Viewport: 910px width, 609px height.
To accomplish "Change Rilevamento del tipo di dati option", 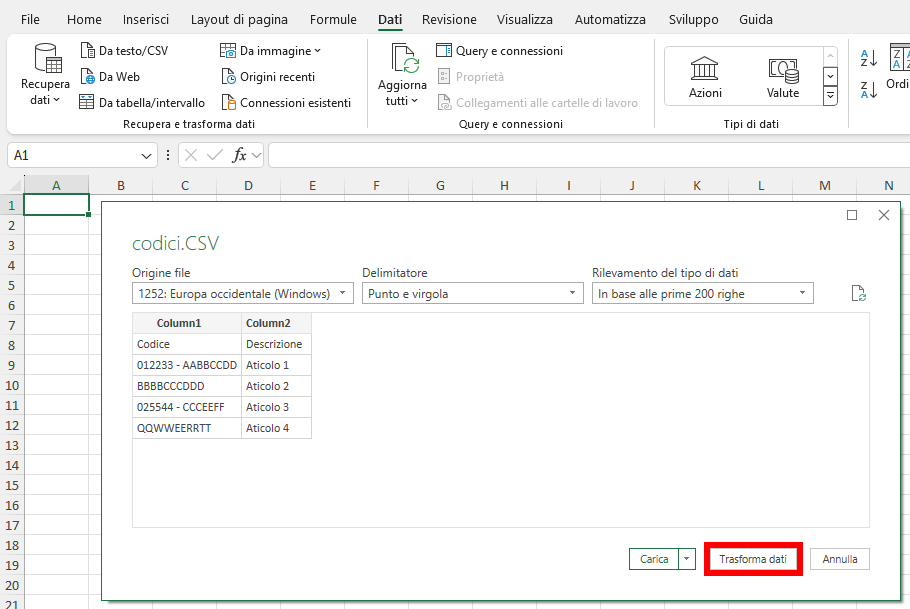I will 702,293.
